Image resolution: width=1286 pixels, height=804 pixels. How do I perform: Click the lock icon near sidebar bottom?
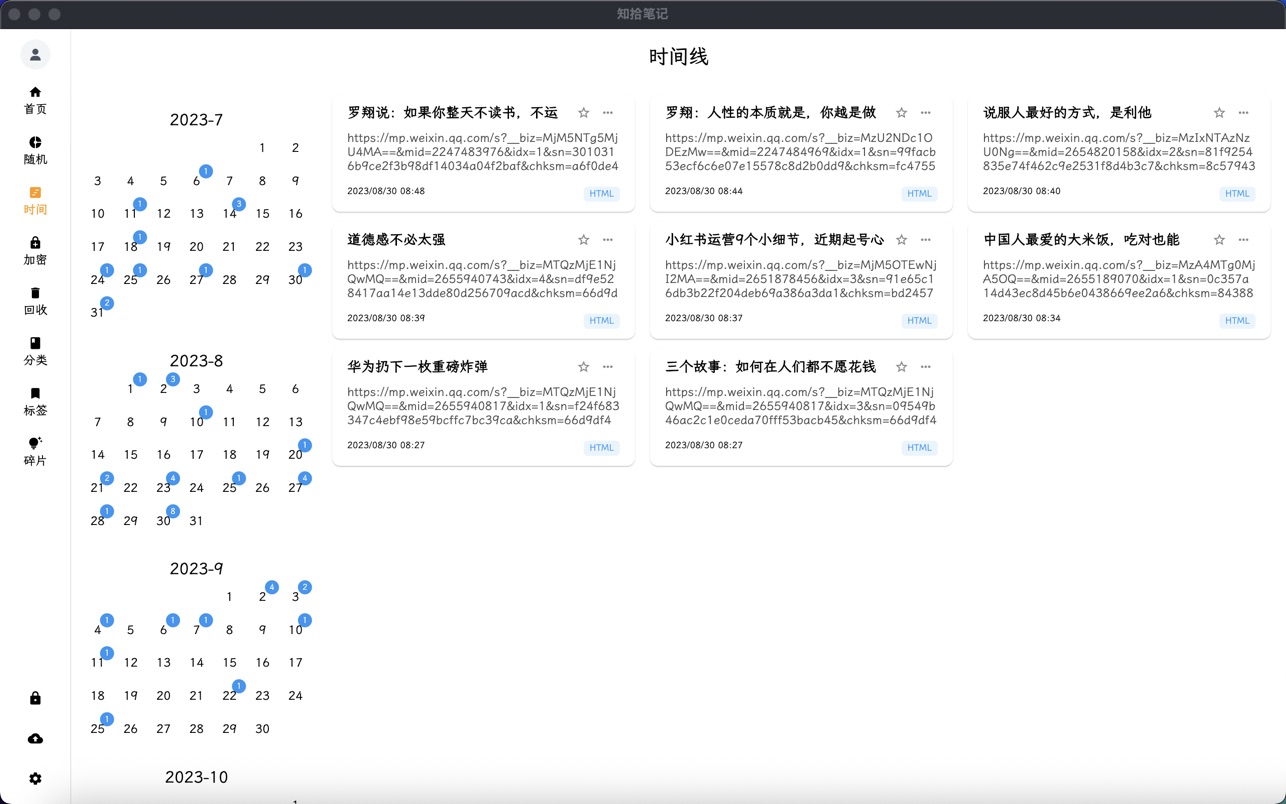pyautogui.click(x=35, y=698)
